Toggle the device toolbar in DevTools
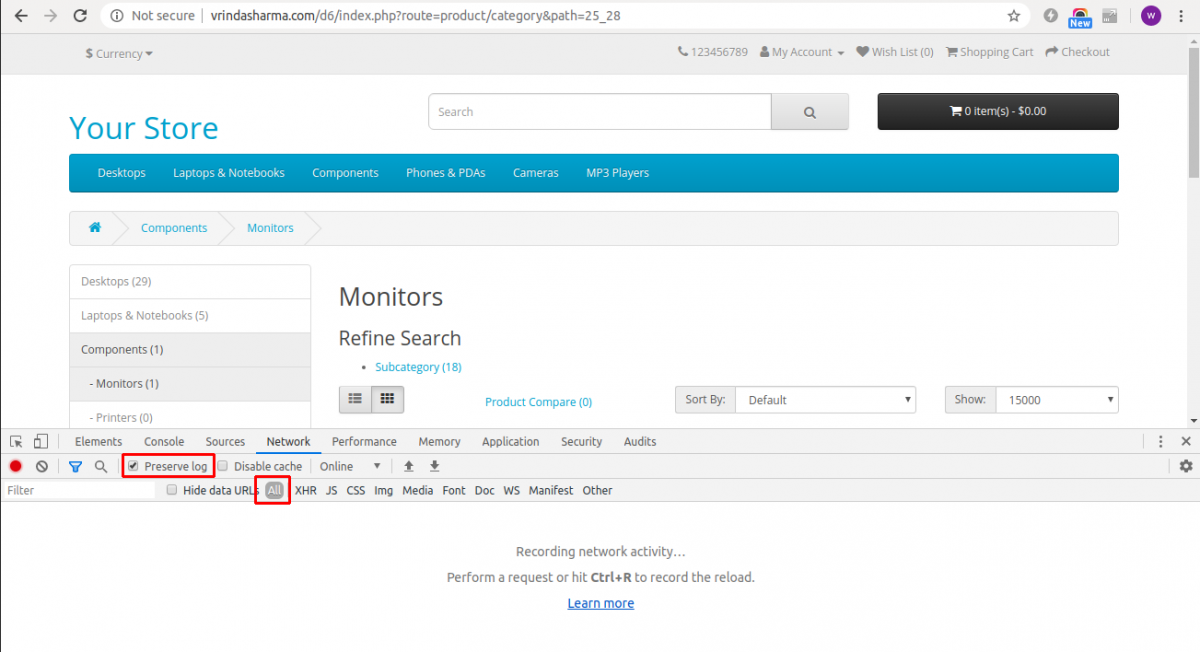Image resolution: width=1200 pixels, height=652 pixels. [x=39, y=441]
